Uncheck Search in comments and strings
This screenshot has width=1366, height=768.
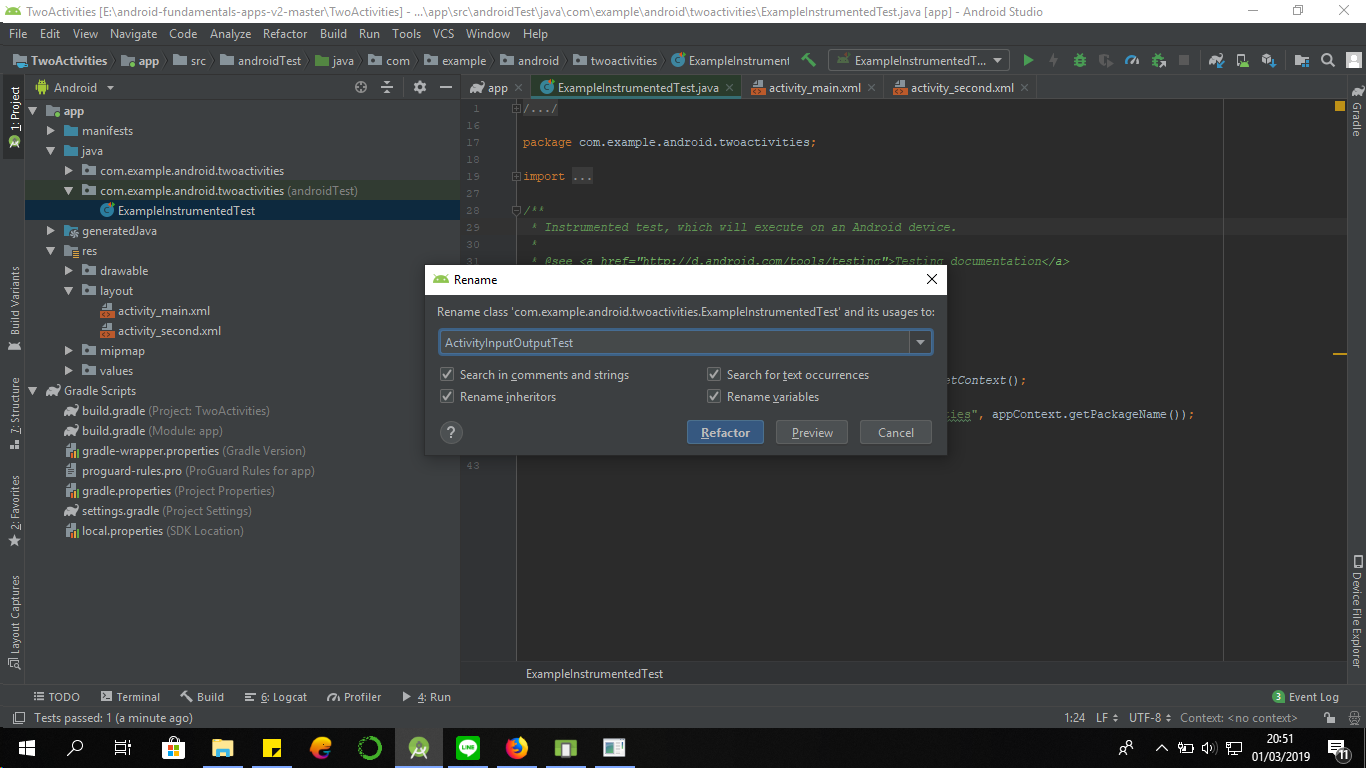coord(447,374)
